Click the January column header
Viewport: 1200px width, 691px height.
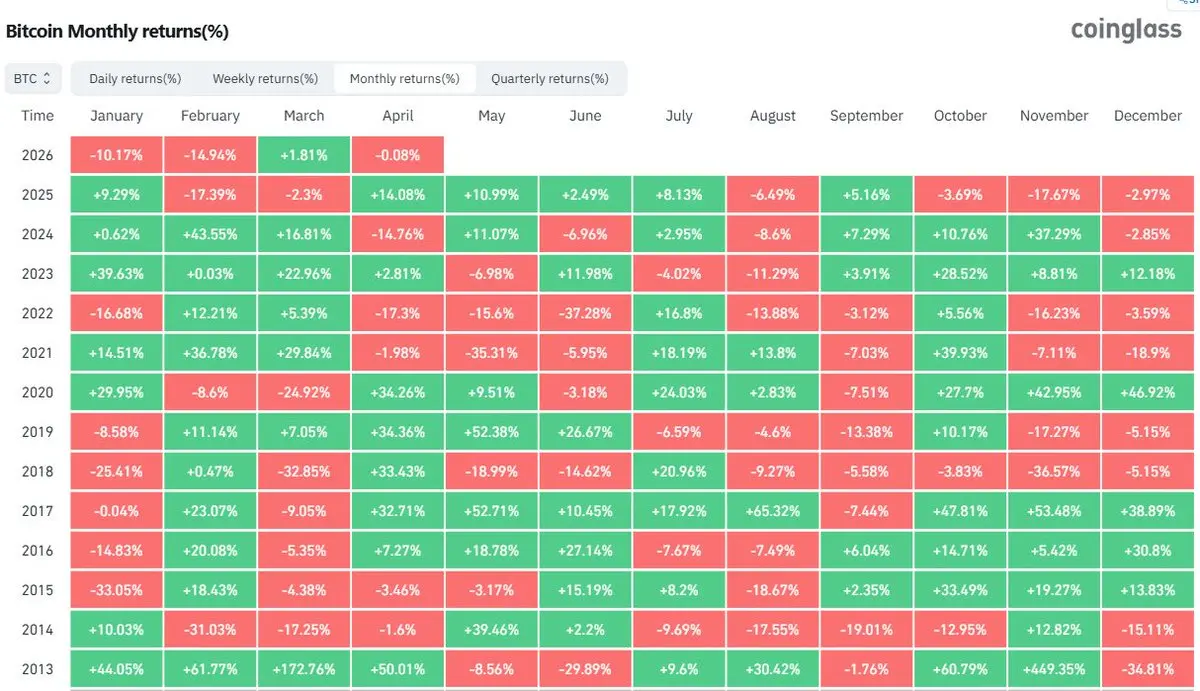[x=116, y=115]
